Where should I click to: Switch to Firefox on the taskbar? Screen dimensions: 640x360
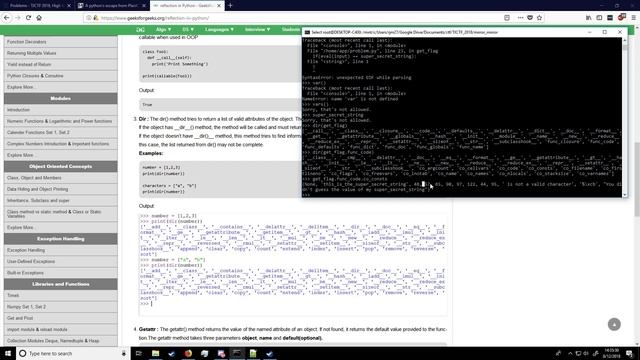pyautogui.click(x=188, y=353)
